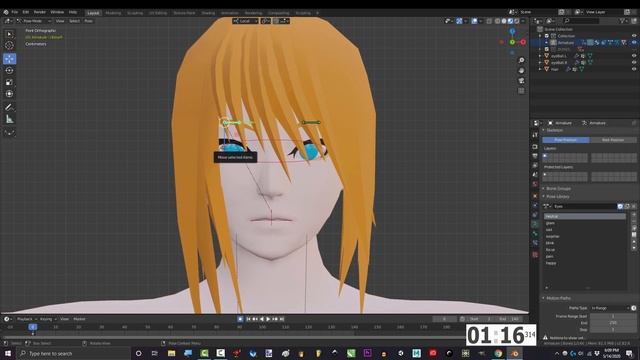The image size is (640, 360).
Task: Move selected pose down arrow
Action: pyautogui.click(x=634, y=247)
